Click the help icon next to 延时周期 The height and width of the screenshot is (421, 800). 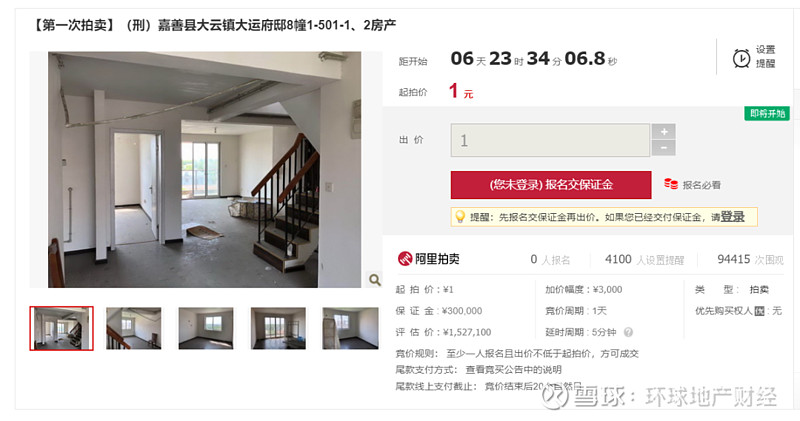[628, 332]
